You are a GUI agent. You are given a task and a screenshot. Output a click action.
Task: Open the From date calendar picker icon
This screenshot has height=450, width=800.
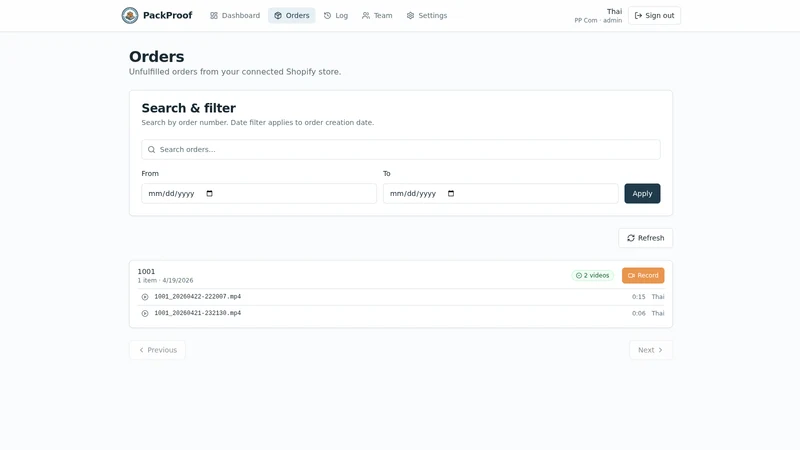209,193
